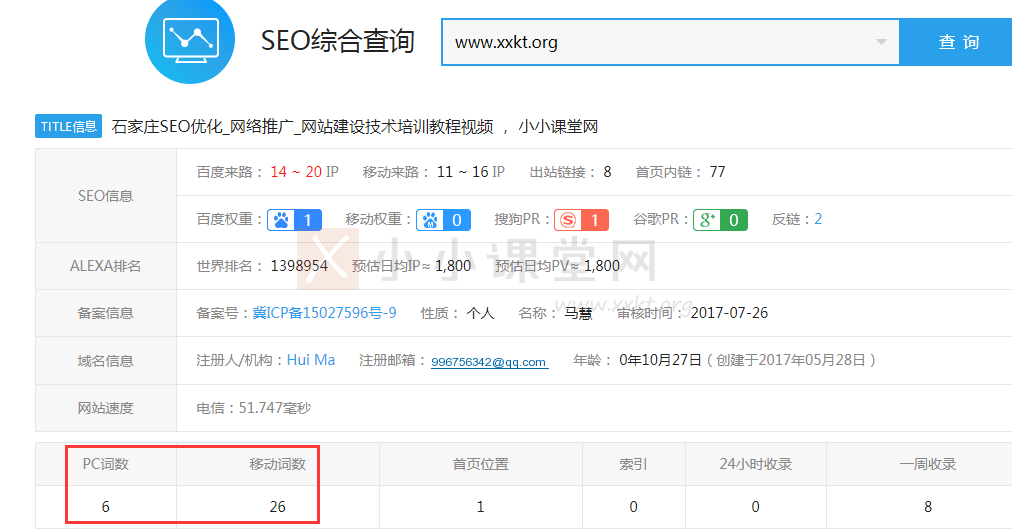Click the 性质 value 个人
Screen dimensions: 1012x532
pyautogui.click(x=480, y=314)
